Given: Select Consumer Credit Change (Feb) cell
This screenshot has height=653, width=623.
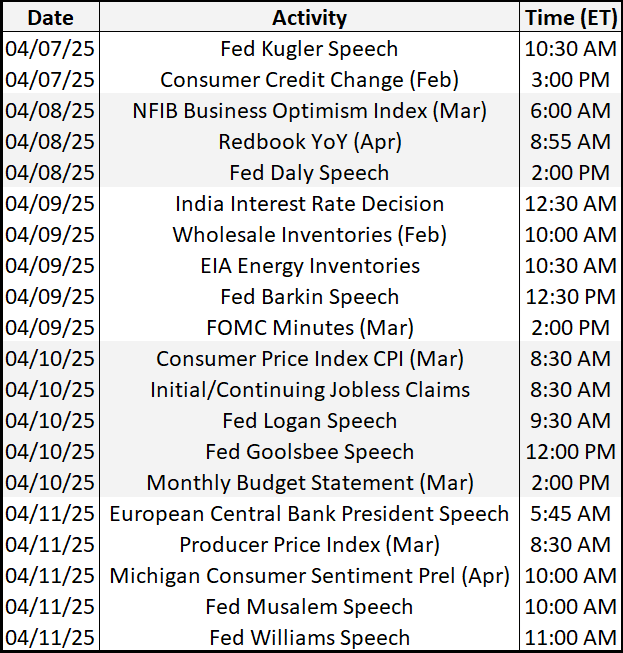Looking at the screenshot, I should (x=309, y=80).
